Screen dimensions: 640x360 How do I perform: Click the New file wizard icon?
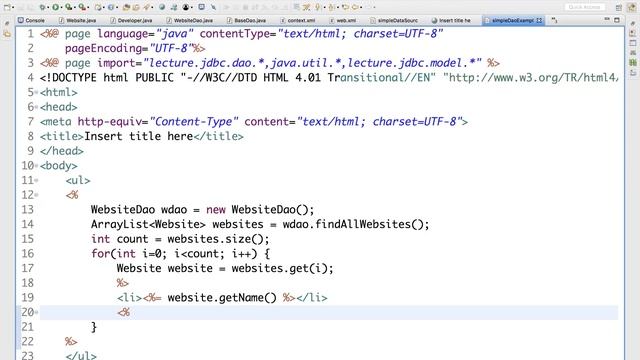pos(7,7)
